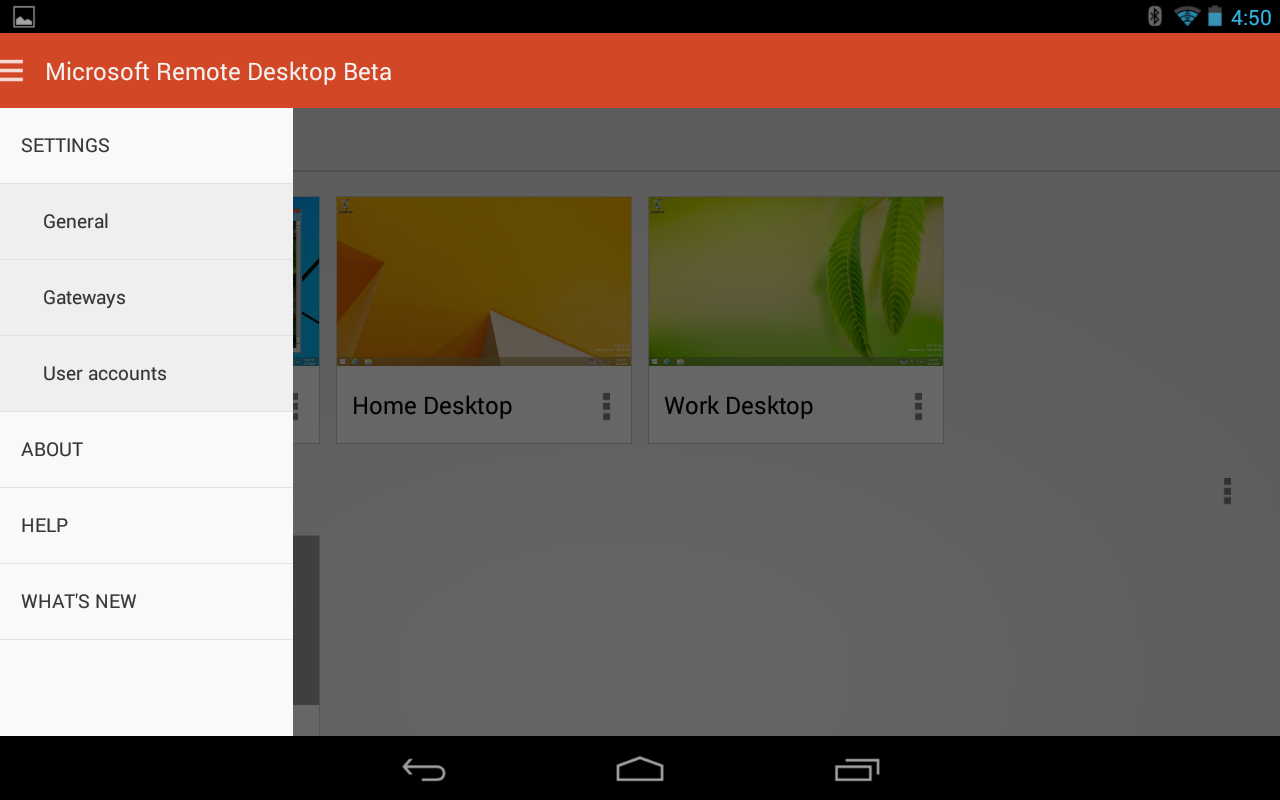Tap the Microsoft Remote Desktop Beta title

pos(218,72)
